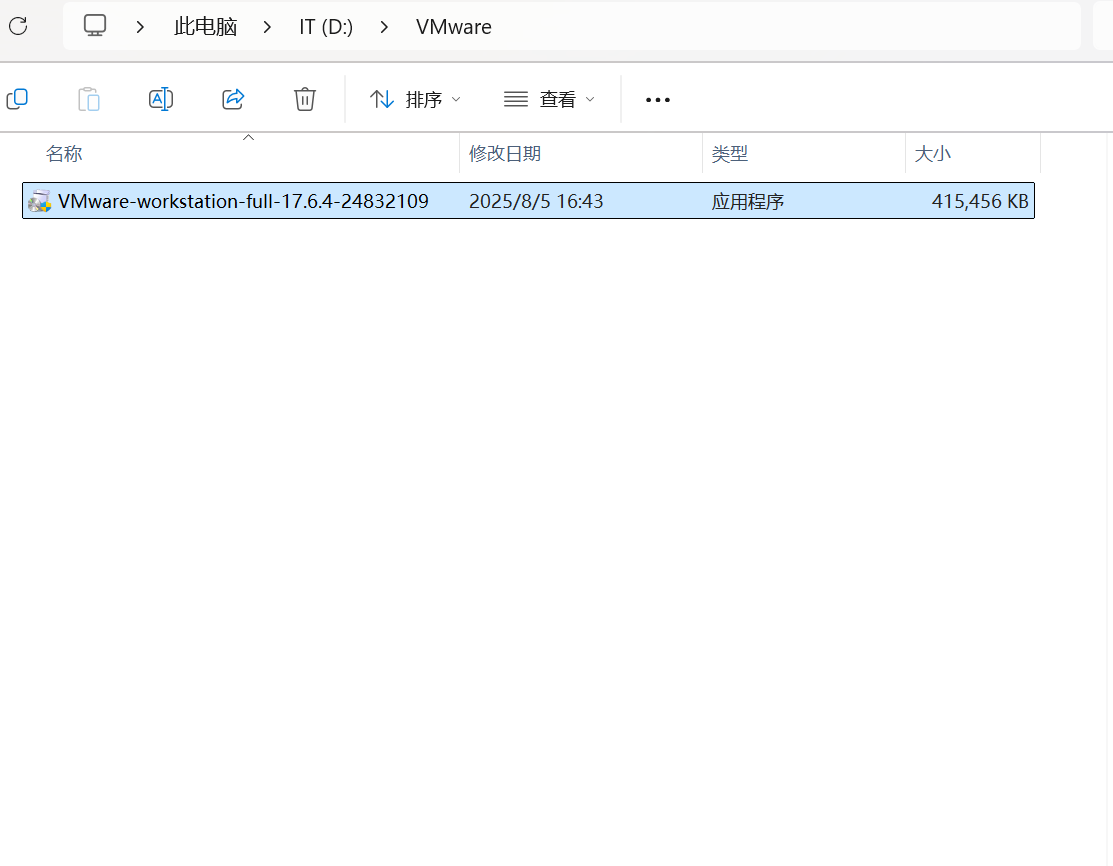
Task: Open the 排序 sort dropdown
Action: pos(415,99)
